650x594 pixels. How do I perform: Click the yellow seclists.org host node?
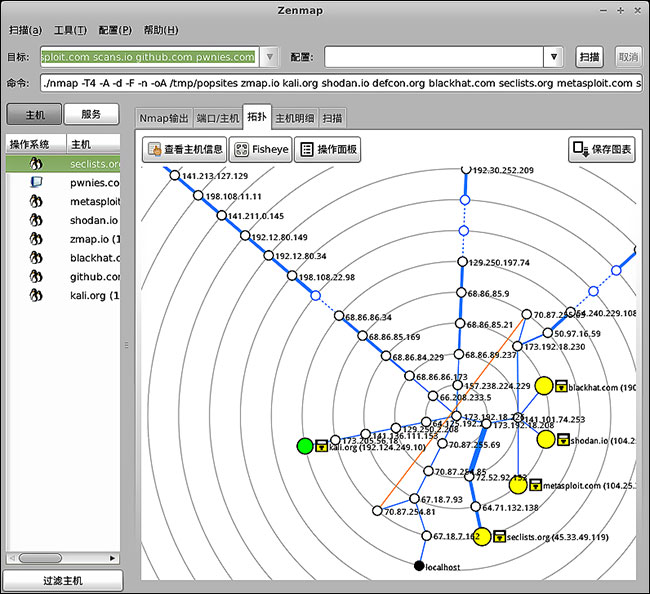482,537
